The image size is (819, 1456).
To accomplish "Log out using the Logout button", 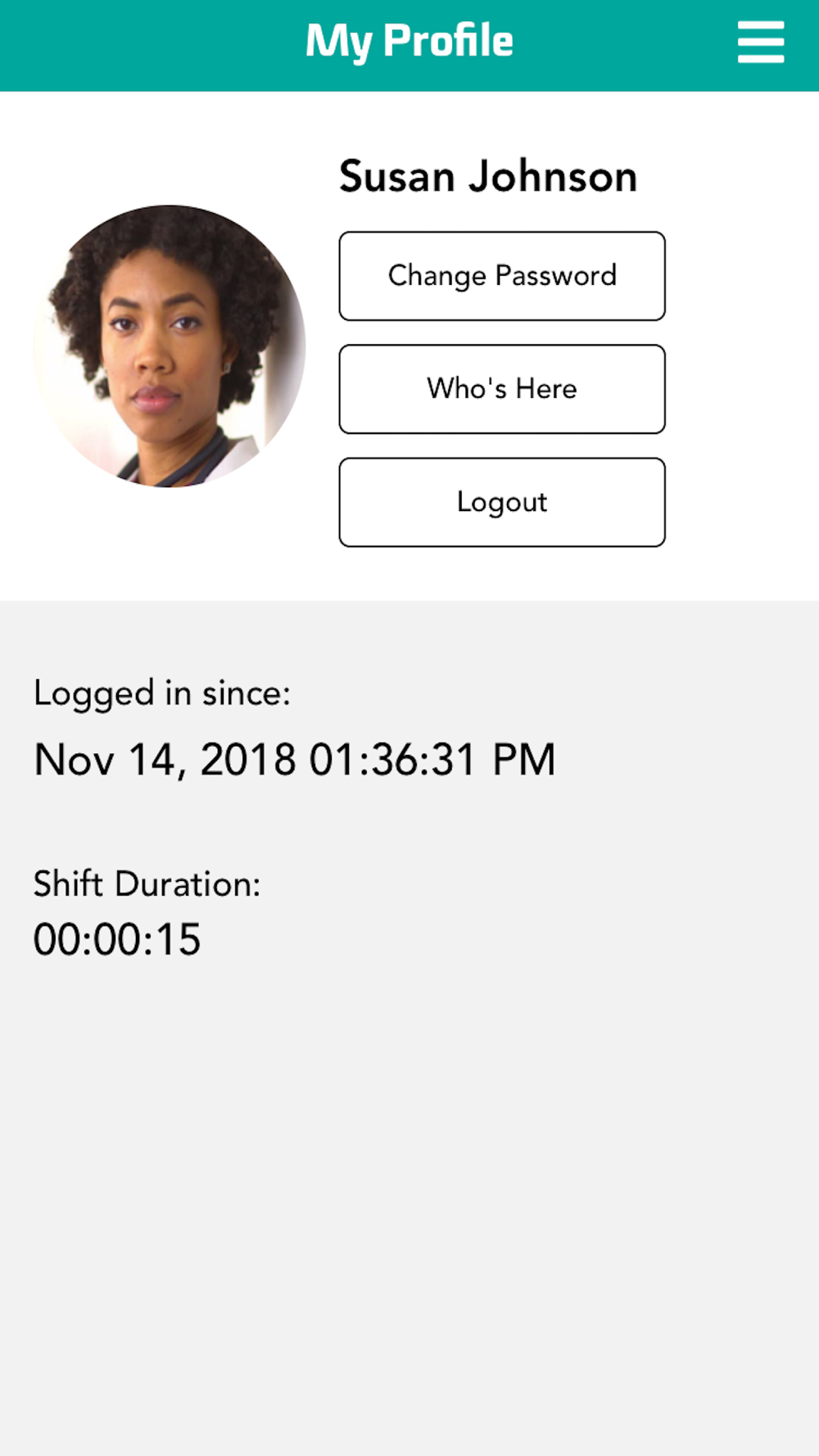I will click(502, 502).
